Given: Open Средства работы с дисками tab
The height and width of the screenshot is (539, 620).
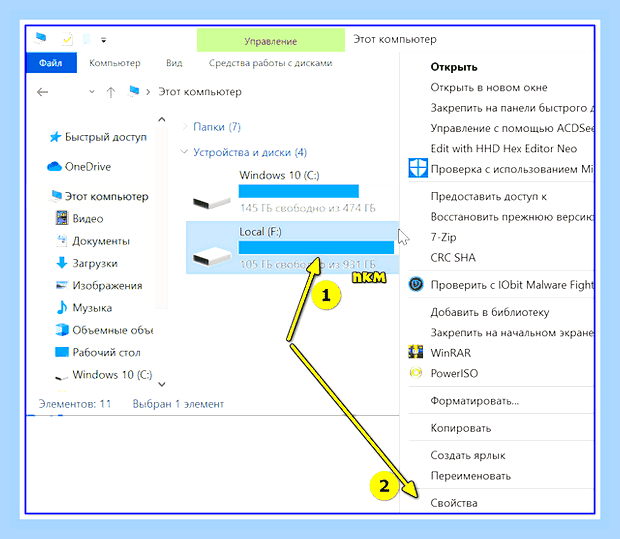Looking at the screenshot, I should [x=270, y=63].
